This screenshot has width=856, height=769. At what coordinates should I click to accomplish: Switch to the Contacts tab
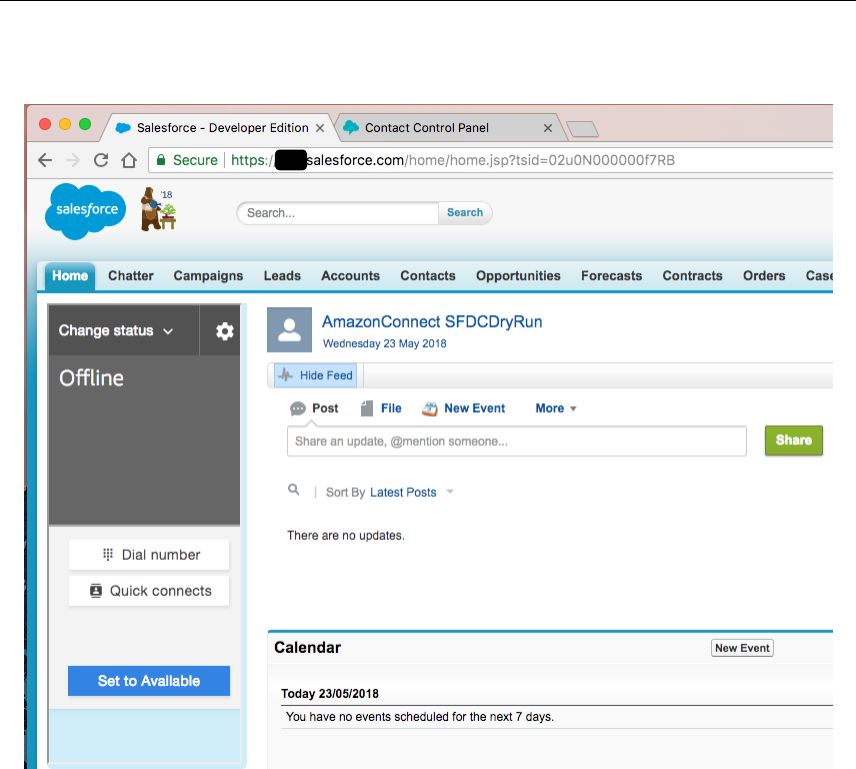[428, 276]
